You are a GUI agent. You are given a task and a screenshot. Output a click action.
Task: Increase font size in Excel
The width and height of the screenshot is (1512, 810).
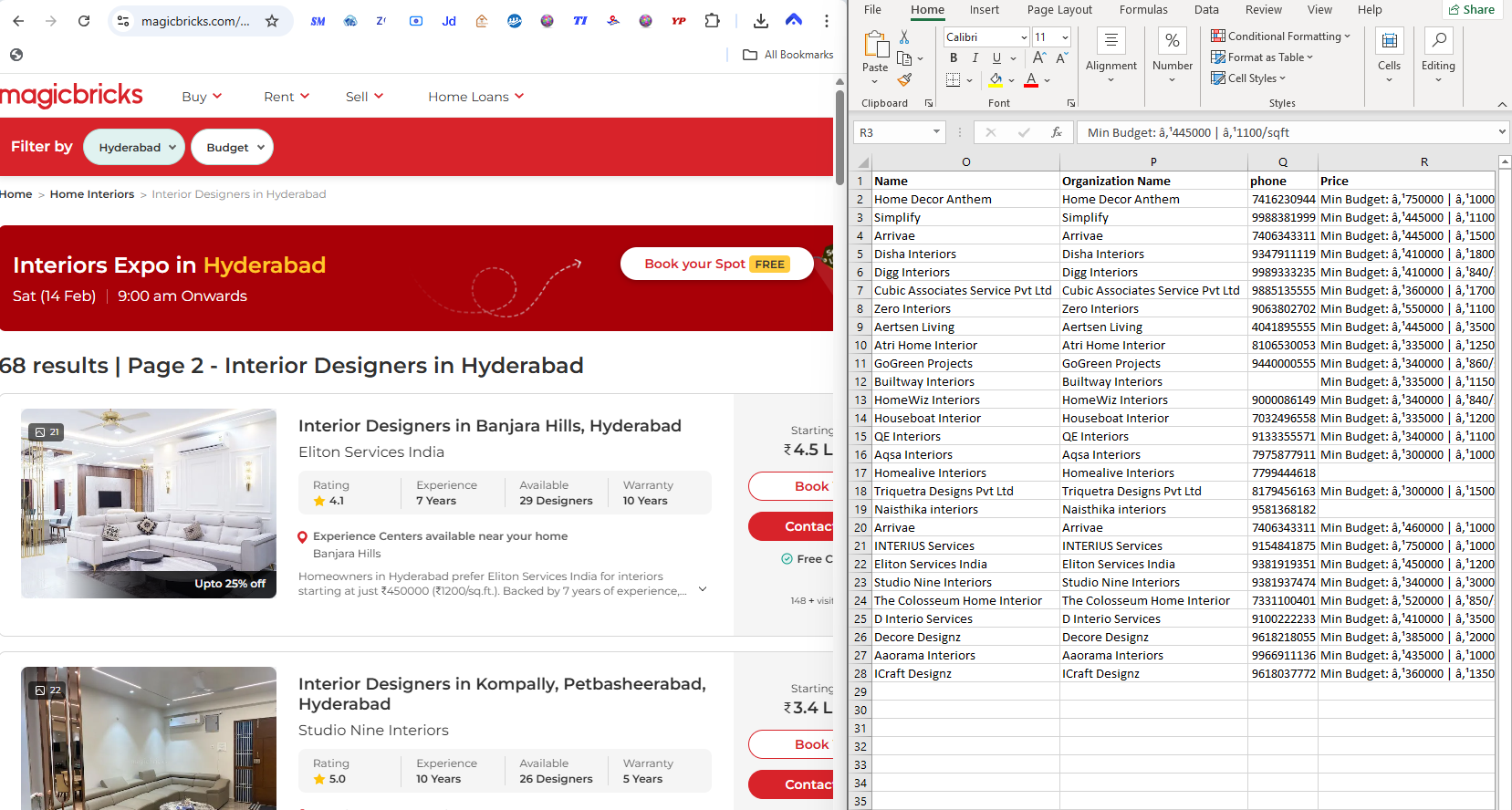click(x=1039, y=57)
